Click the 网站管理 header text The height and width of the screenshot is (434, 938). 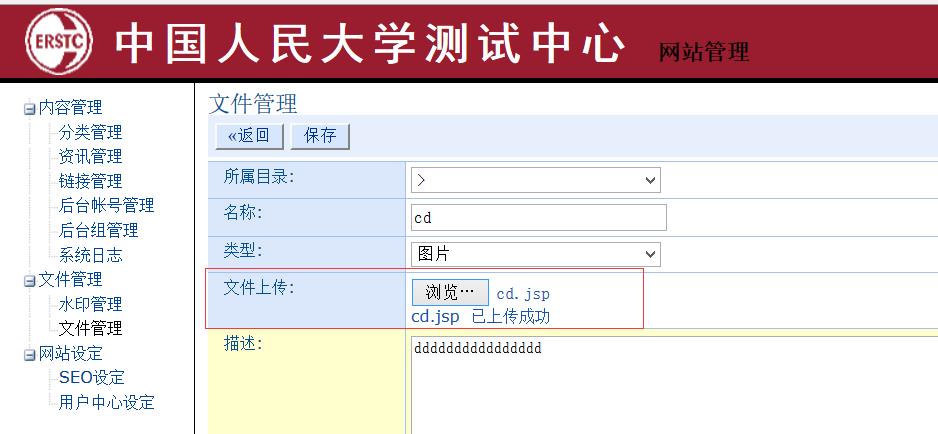pyautogui.click(x=704, y=53)
